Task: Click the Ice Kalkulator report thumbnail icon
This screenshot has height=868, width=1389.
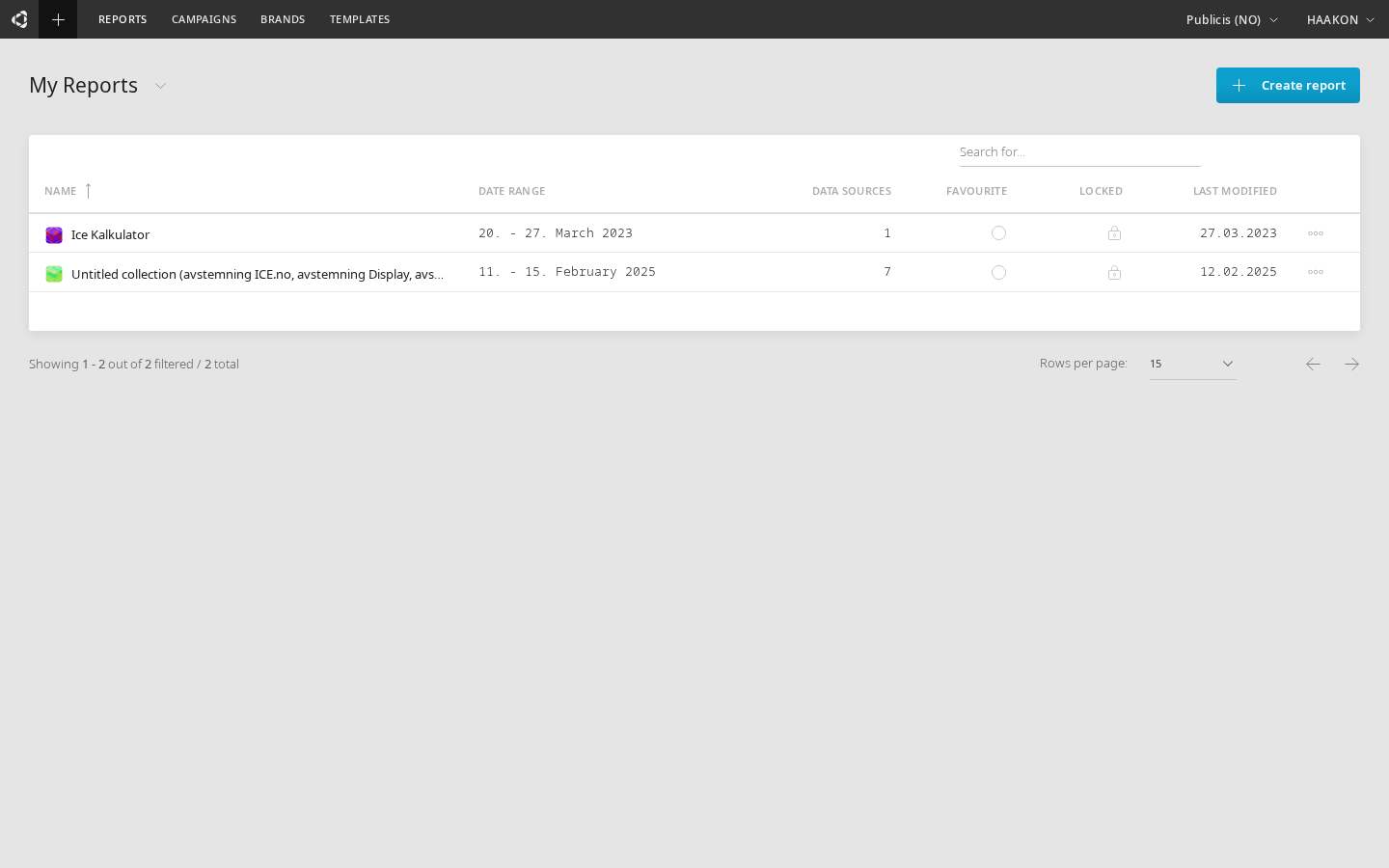Action: [54, 234]
